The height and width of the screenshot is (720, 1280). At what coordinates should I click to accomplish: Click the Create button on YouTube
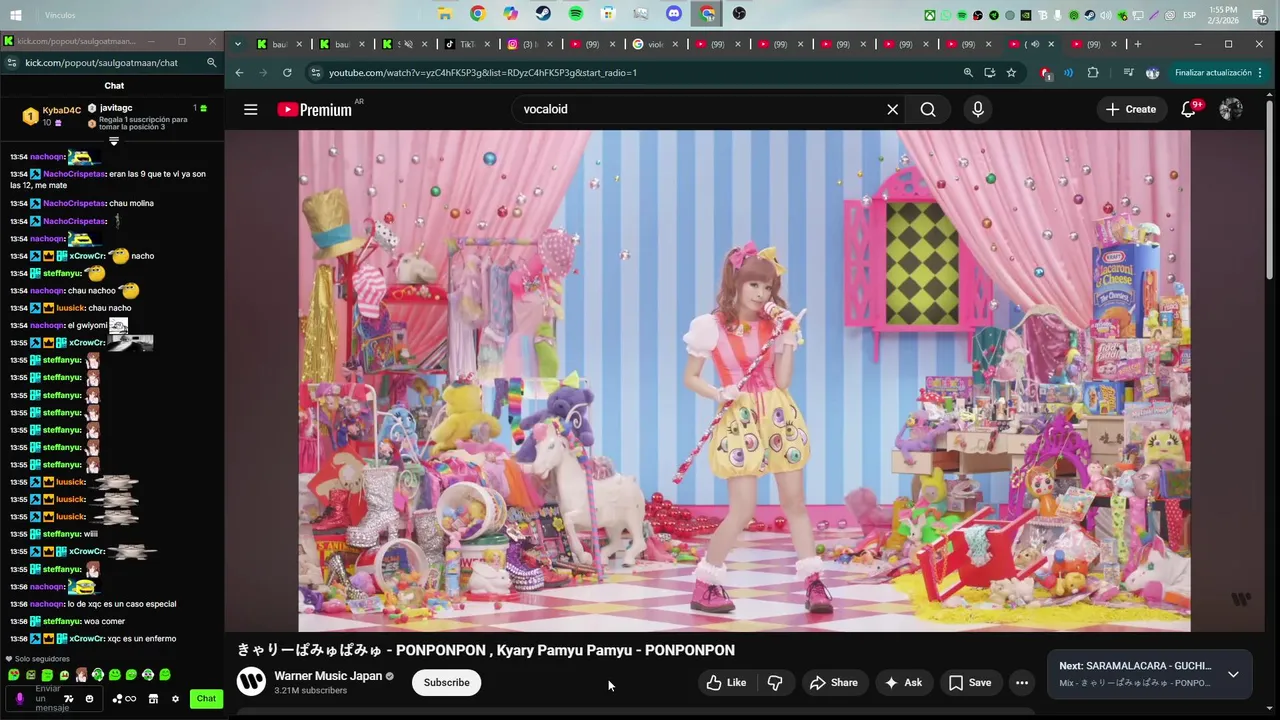1131,110
